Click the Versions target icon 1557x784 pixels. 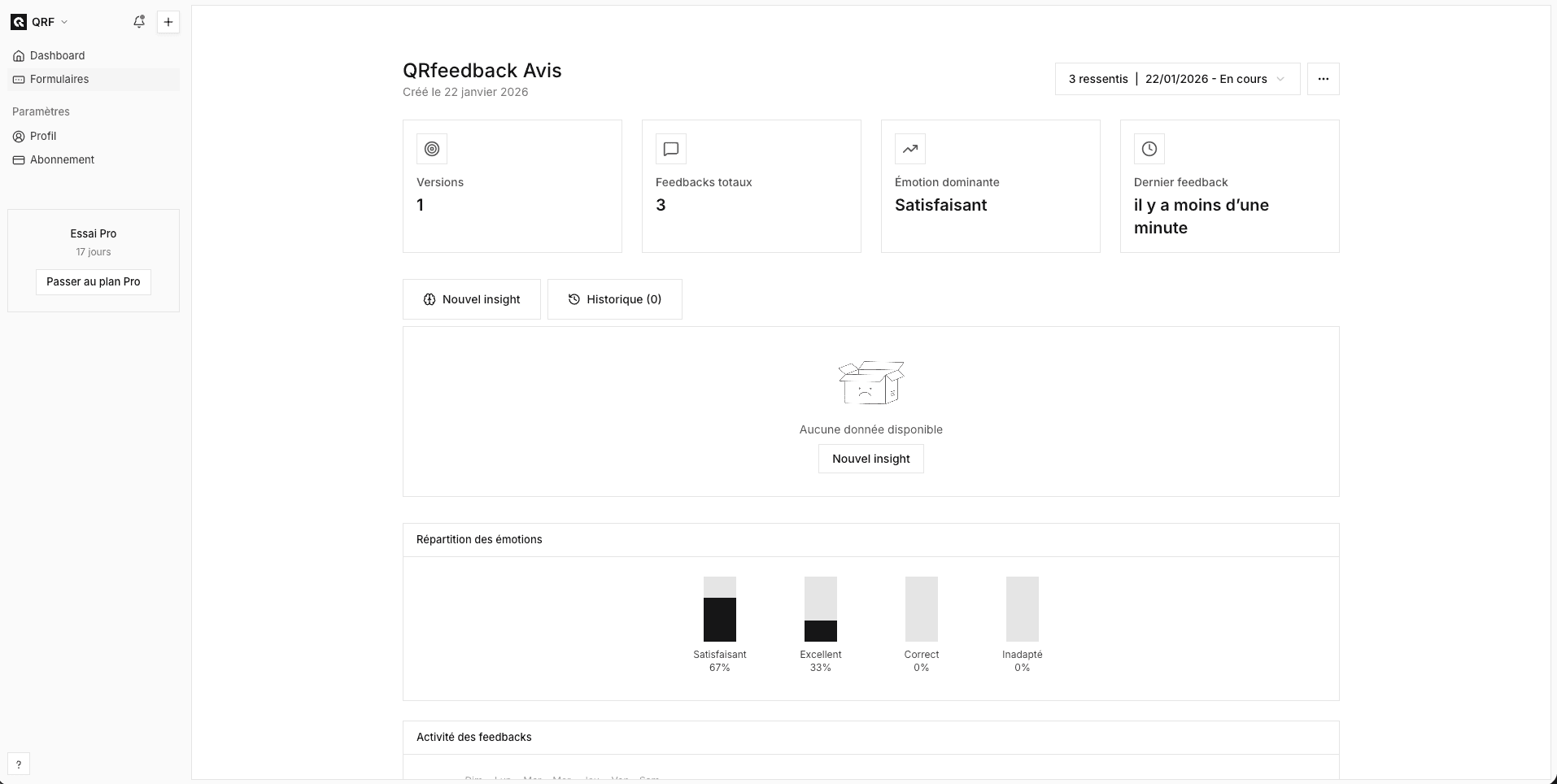coord(432,149)
